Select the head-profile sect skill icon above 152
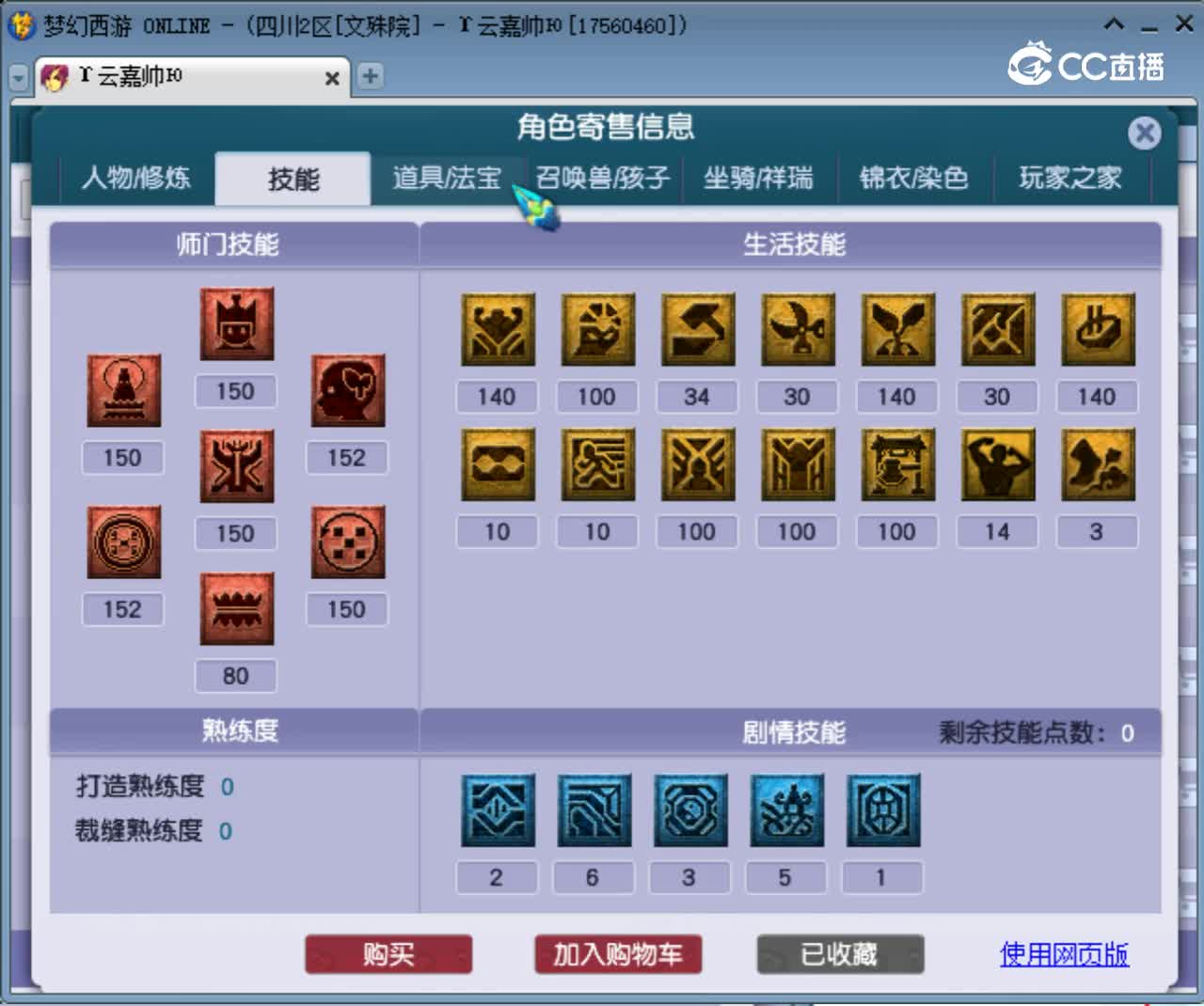1204x1006 pixels. pos(348,391)
